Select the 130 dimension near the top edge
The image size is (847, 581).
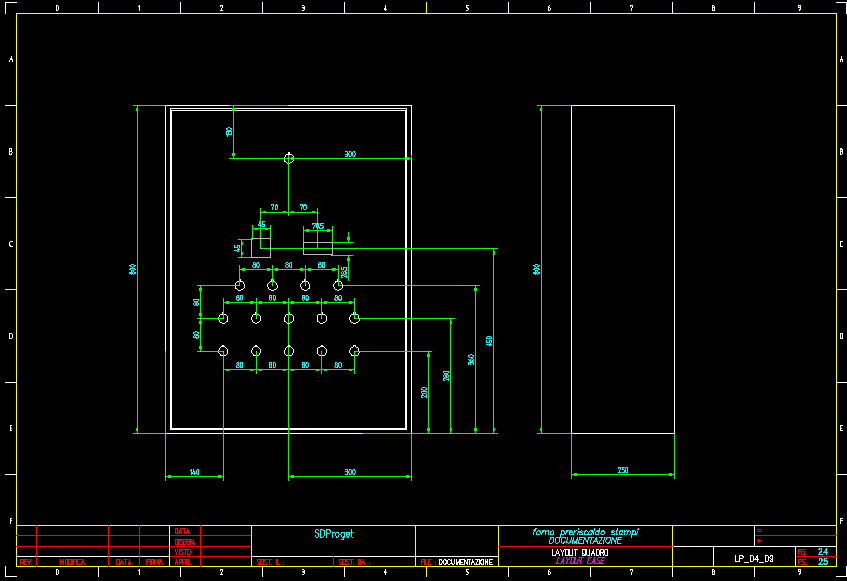pyautogui.click(x=229, y=131)
